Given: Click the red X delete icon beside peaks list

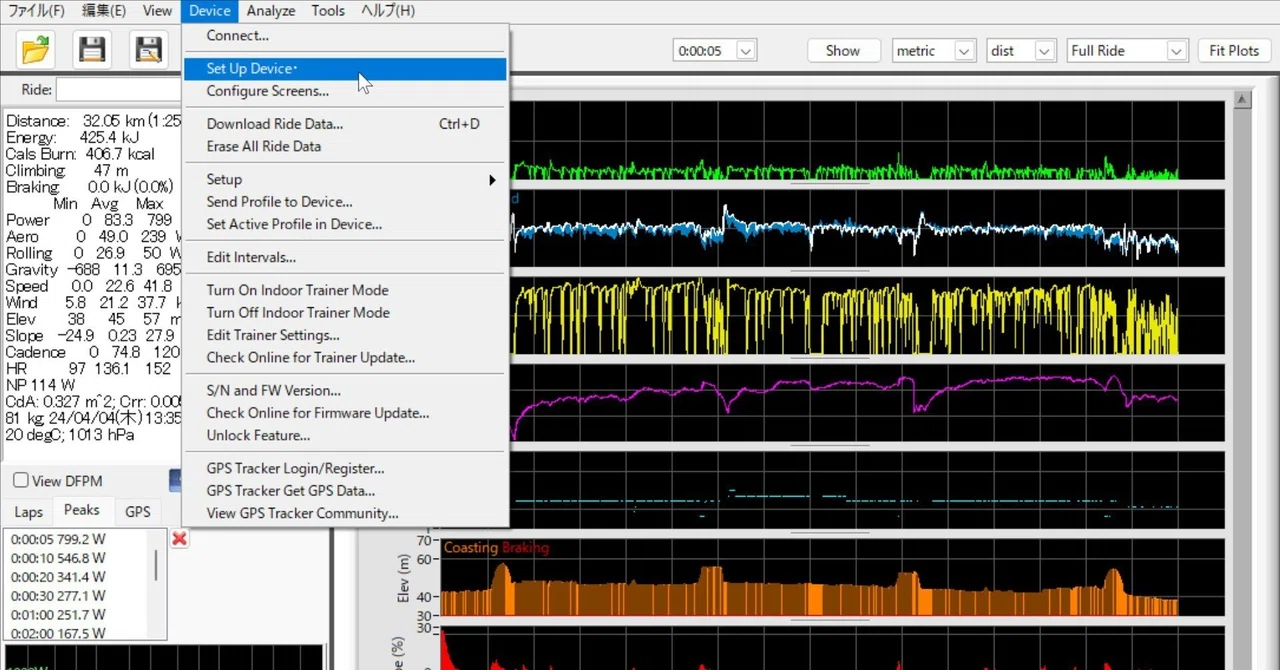Looking at the screenshot, I should coord(179,539).
